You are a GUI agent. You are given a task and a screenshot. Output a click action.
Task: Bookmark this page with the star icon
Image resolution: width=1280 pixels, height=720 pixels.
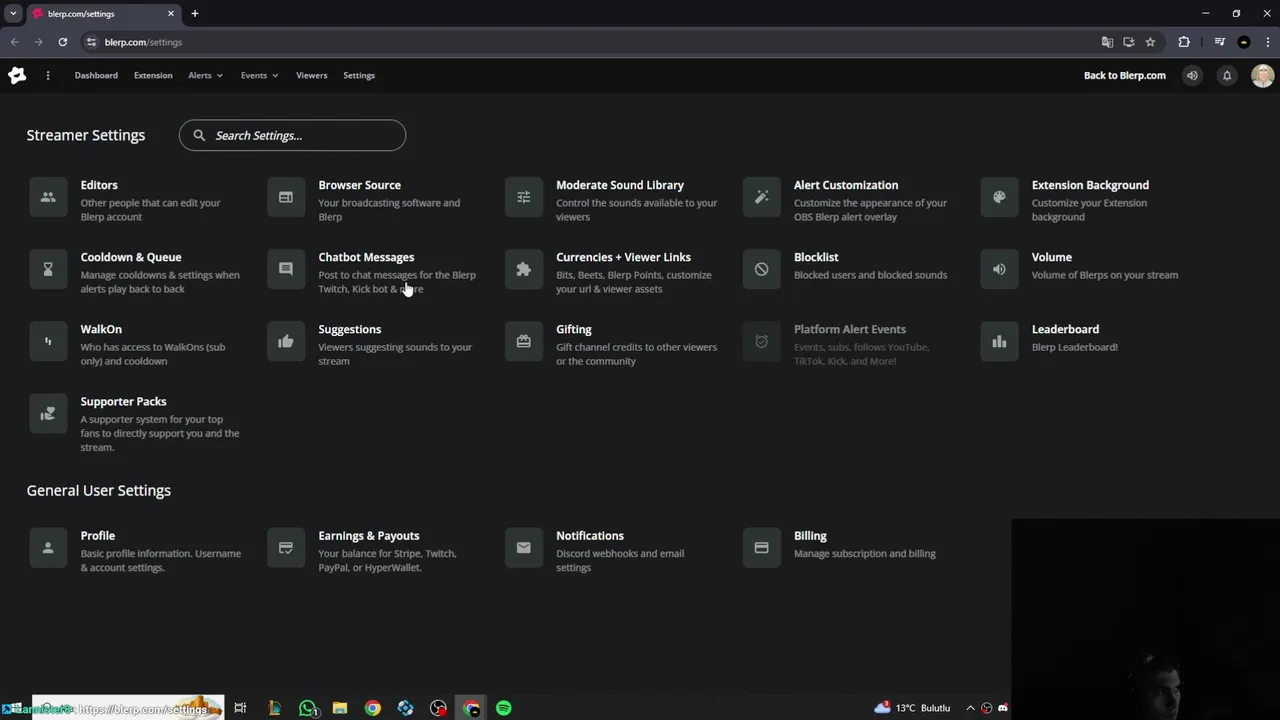click(1150, 42)
